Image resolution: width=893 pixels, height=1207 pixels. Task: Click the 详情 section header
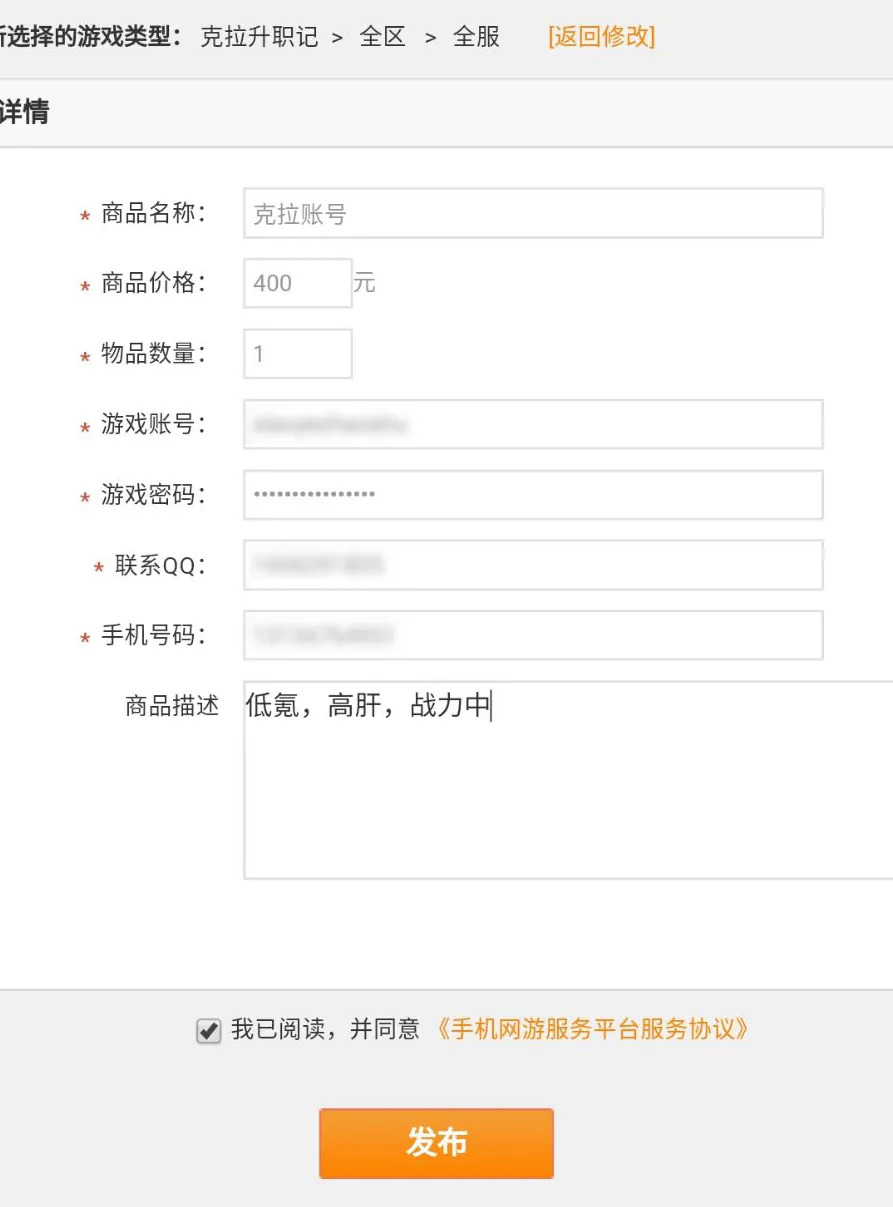[24, 112]
